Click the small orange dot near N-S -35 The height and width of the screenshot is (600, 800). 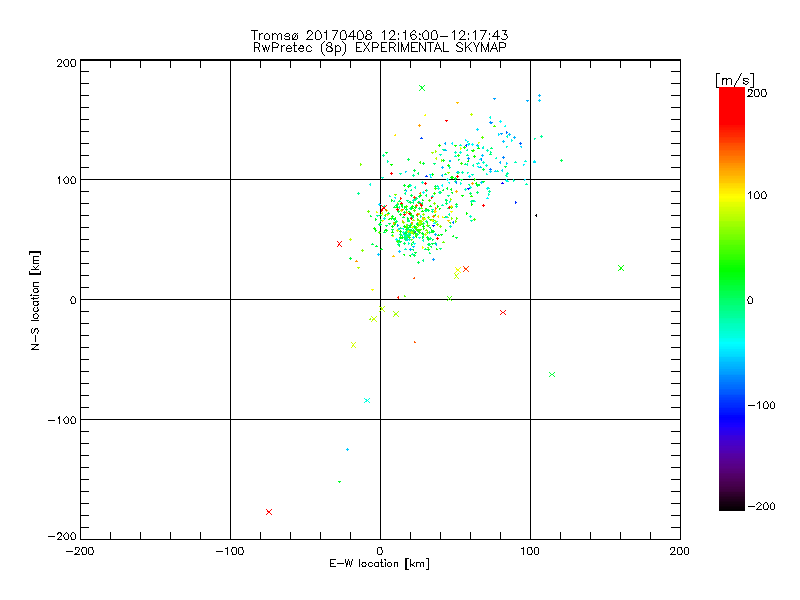pyautogui.click(x=415, y=342)
